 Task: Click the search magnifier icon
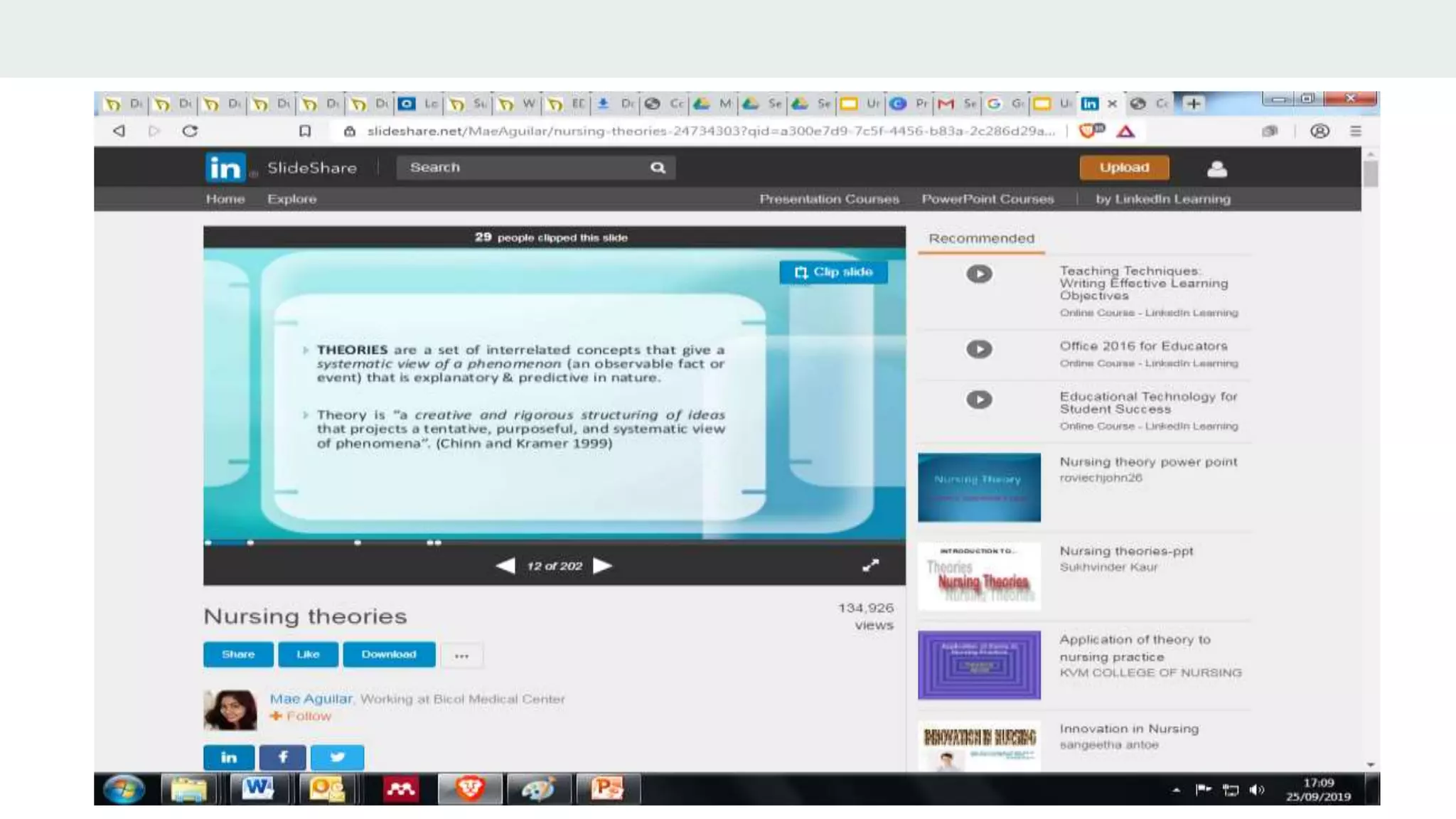(658, 168)
